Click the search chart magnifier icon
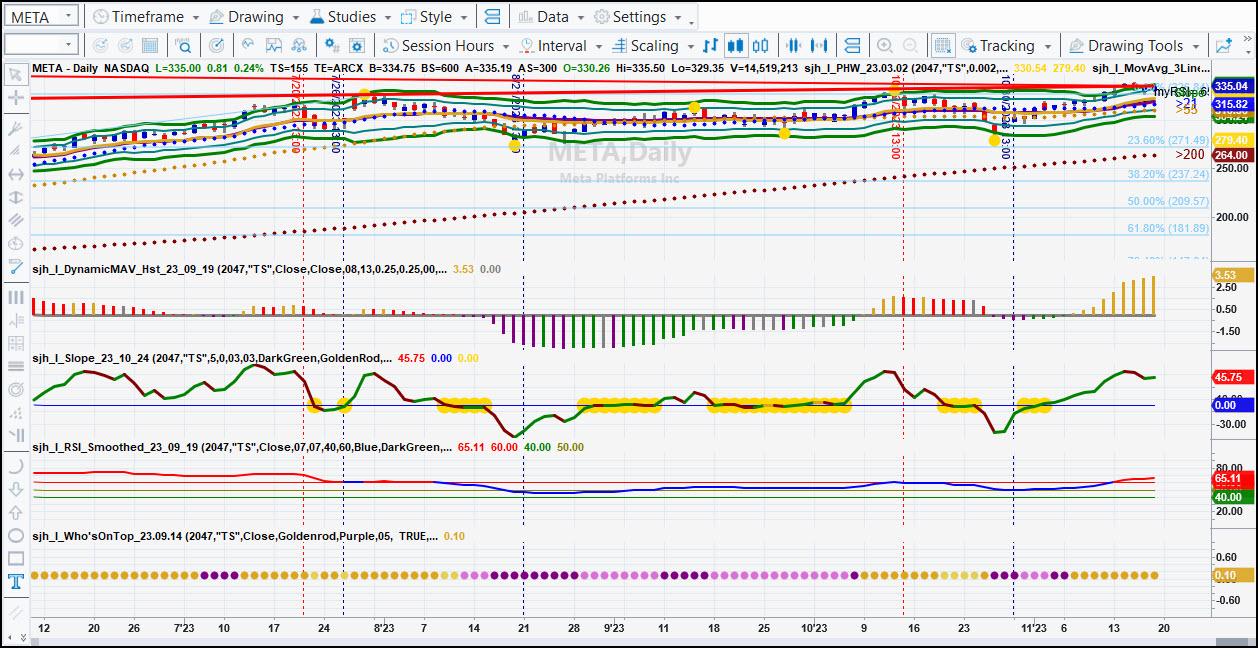 point(184,45)
